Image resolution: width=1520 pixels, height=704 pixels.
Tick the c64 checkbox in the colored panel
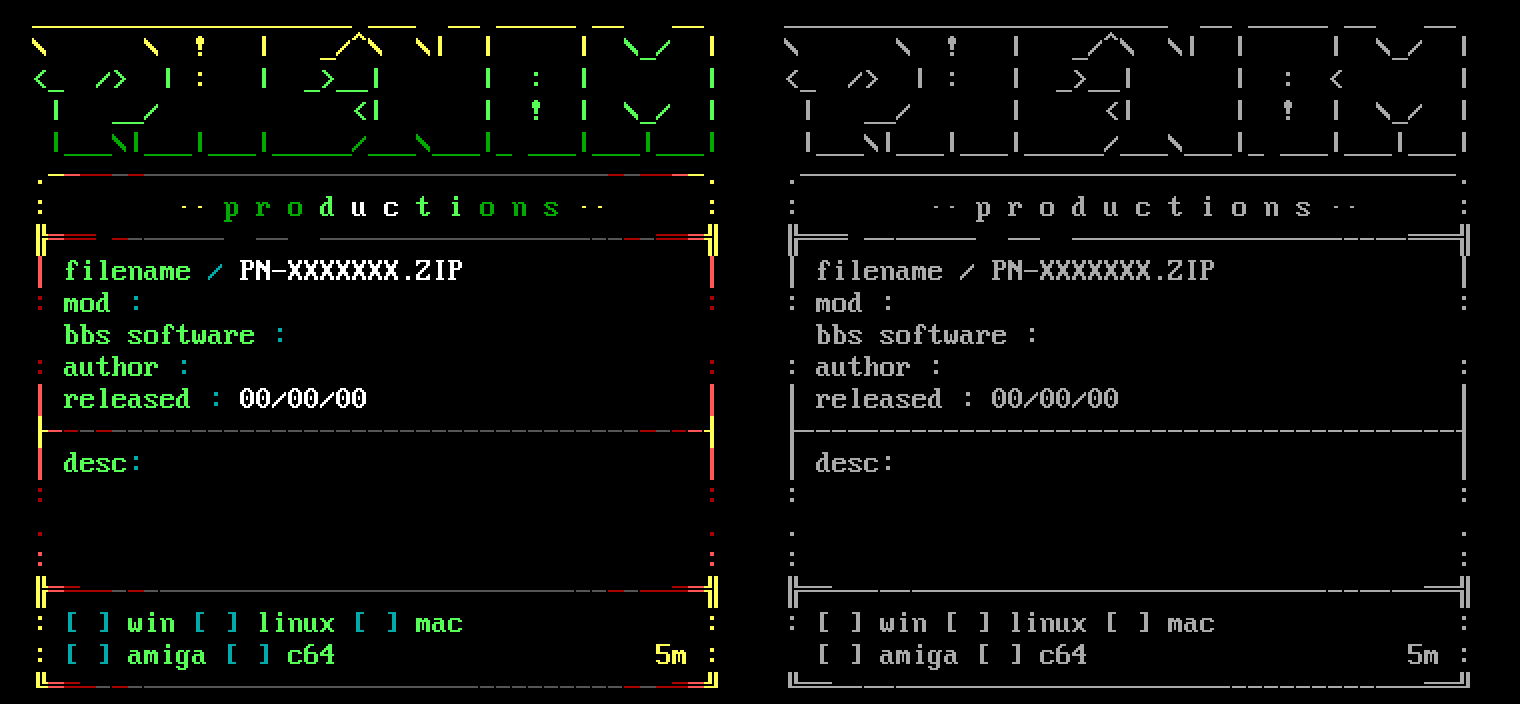[247, 656]
